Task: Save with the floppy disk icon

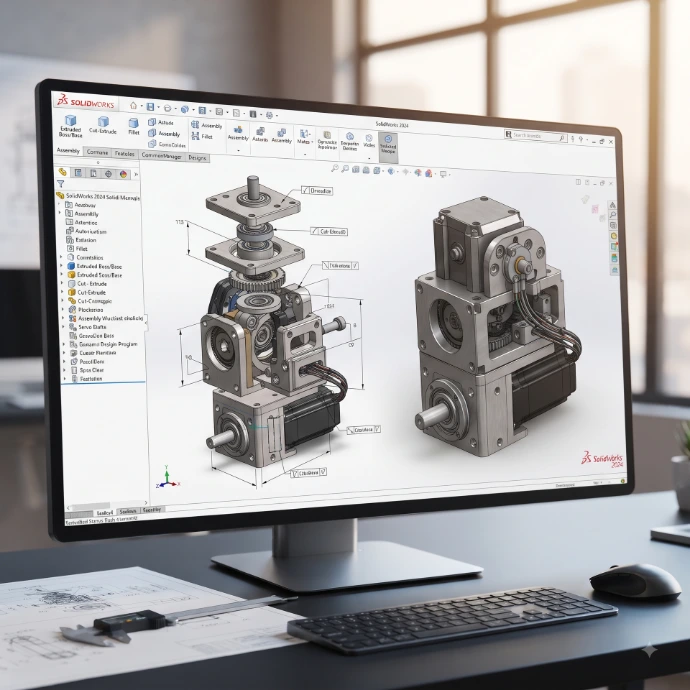Action: point(150,107)
